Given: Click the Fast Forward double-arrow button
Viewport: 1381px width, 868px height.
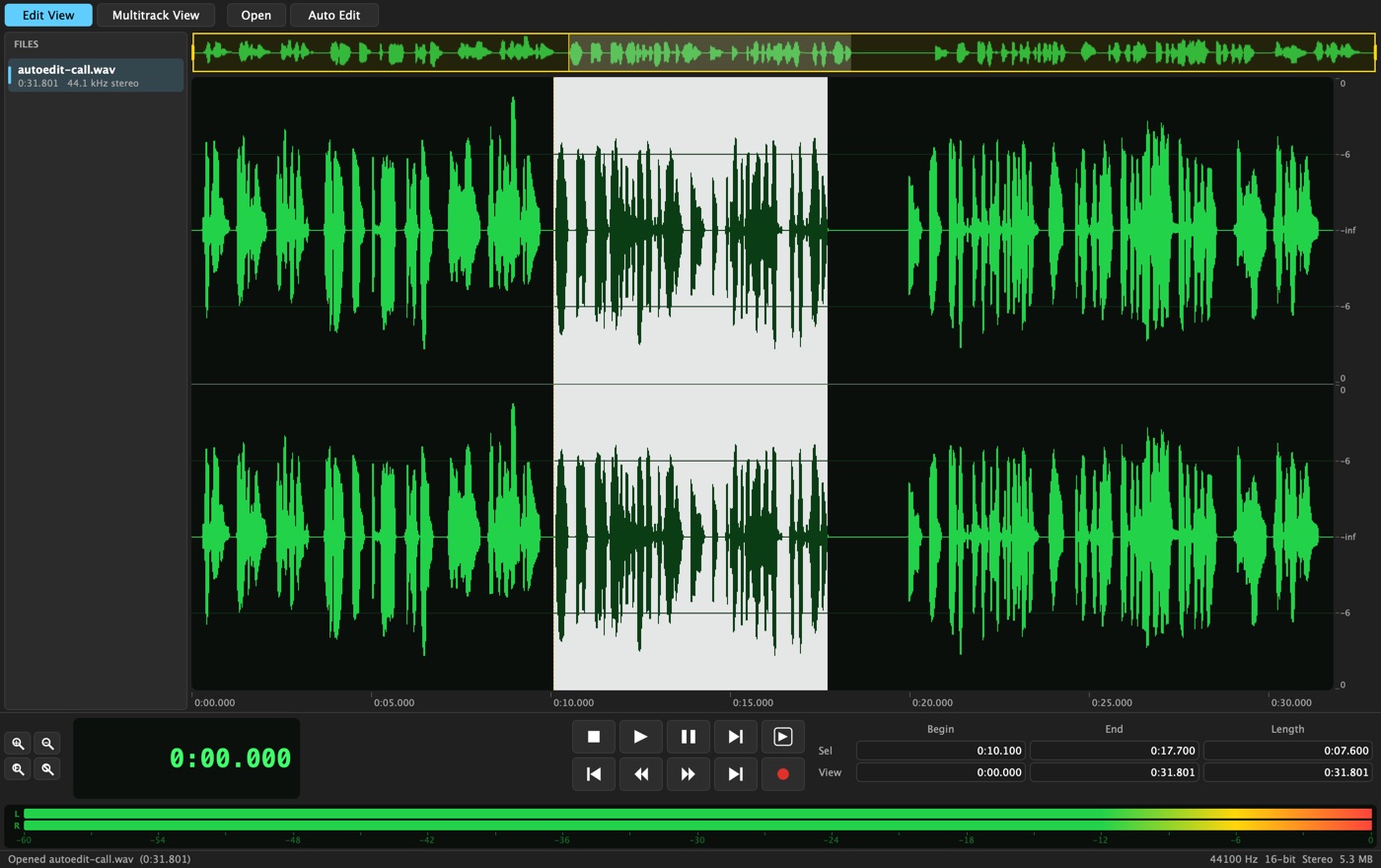Looking at the screenshot, I should pyautogui.click(x=689, y=774).
